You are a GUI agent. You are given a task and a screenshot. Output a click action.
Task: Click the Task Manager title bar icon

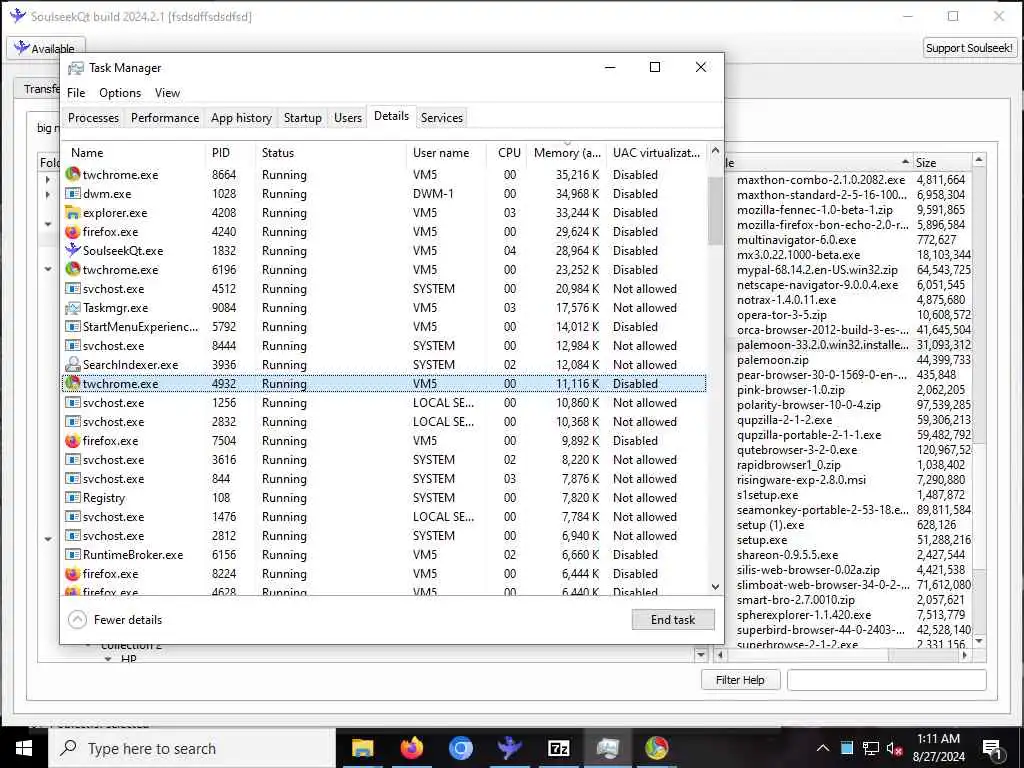coord(76,68)
